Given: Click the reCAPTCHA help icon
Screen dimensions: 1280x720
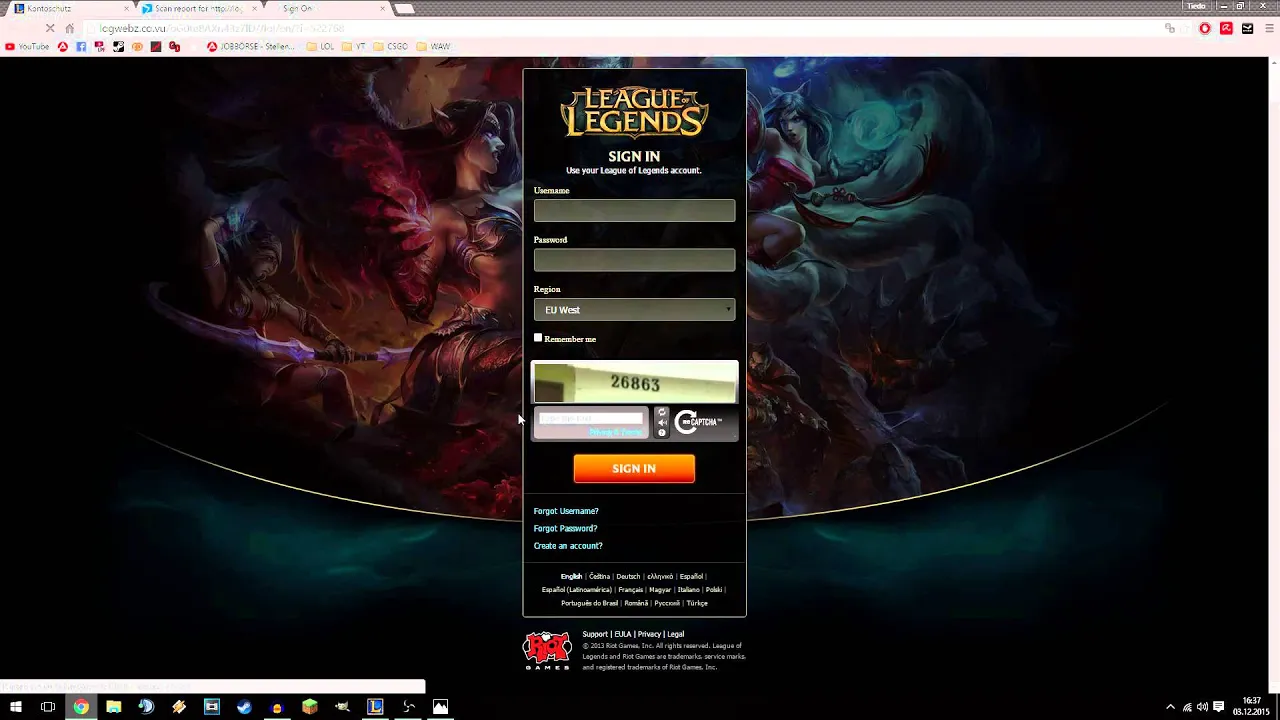Looking at the screenshot, I should point(661,433).
